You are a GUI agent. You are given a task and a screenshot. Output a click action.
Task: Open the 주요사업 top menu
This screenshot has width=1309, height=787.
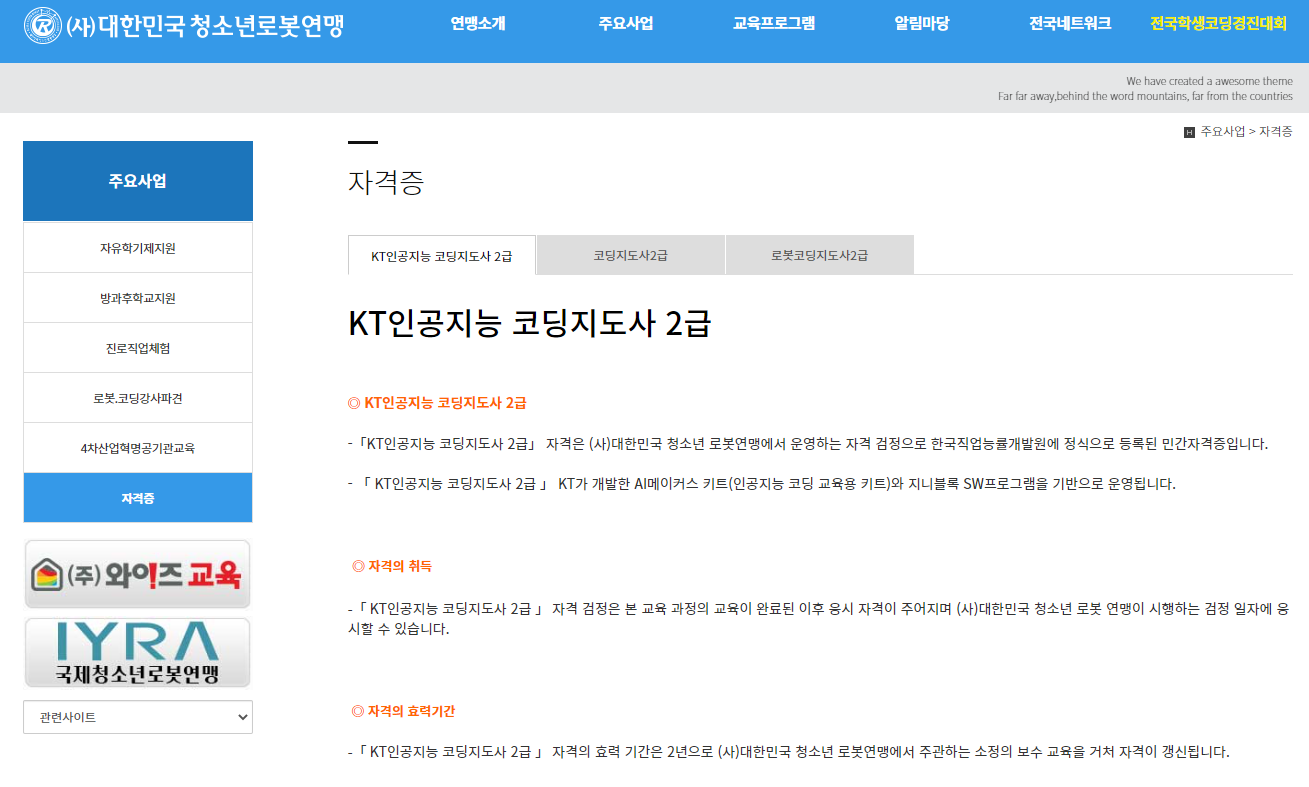(626, 24)
